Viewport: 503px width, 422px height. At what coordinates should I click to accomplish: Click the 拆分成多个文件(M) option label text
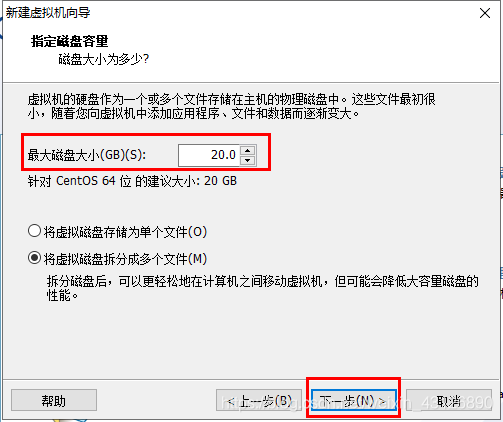[125, 259]
